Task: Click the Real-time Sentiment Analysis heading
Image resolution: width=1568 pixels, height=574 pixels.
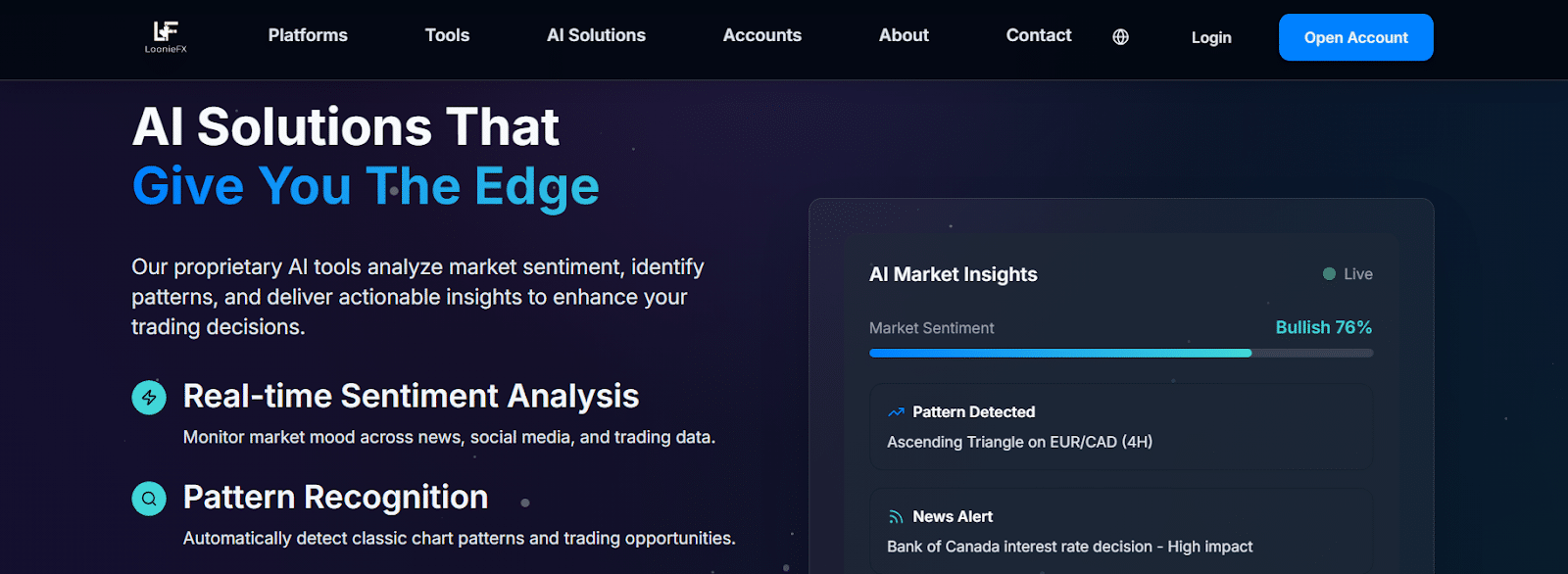Action: click(x=411, y=396)
